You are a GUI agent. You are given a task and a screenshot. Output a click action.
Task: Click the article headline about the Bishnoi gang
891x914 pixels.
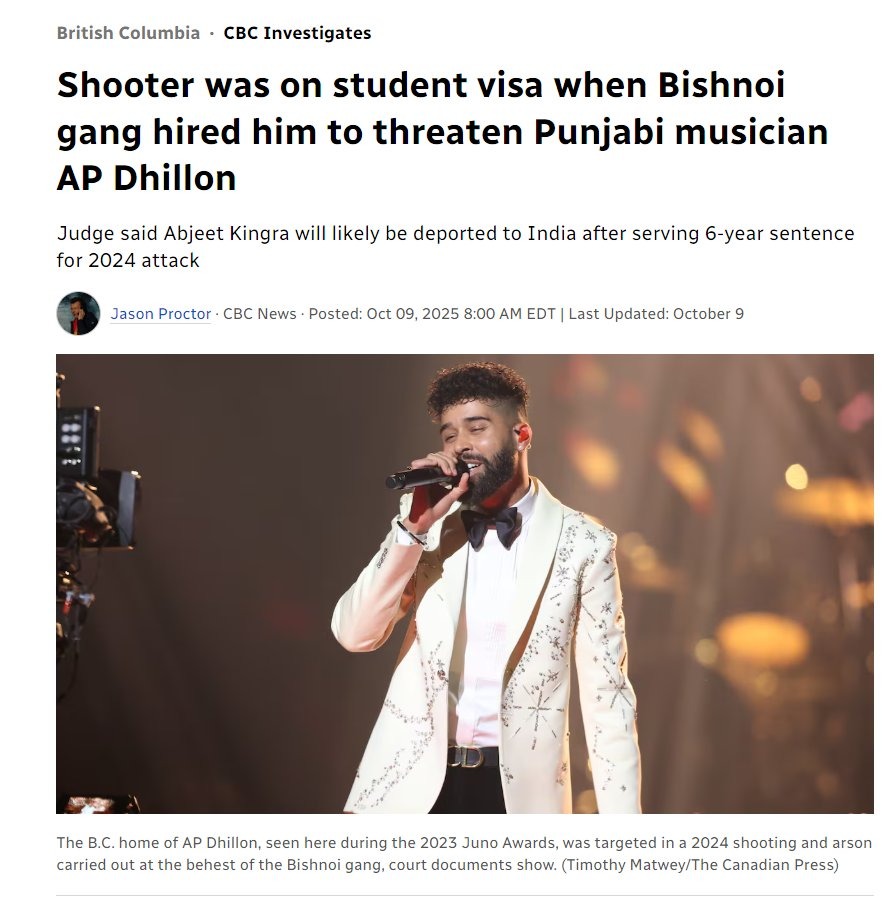point(442,131)
